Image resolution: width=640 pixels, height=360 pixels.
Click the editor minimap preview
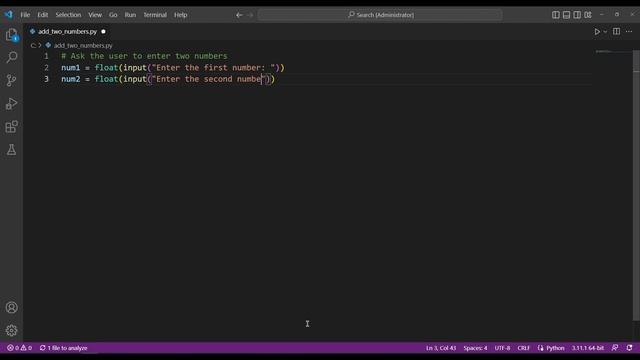click(x=613, y=52)
